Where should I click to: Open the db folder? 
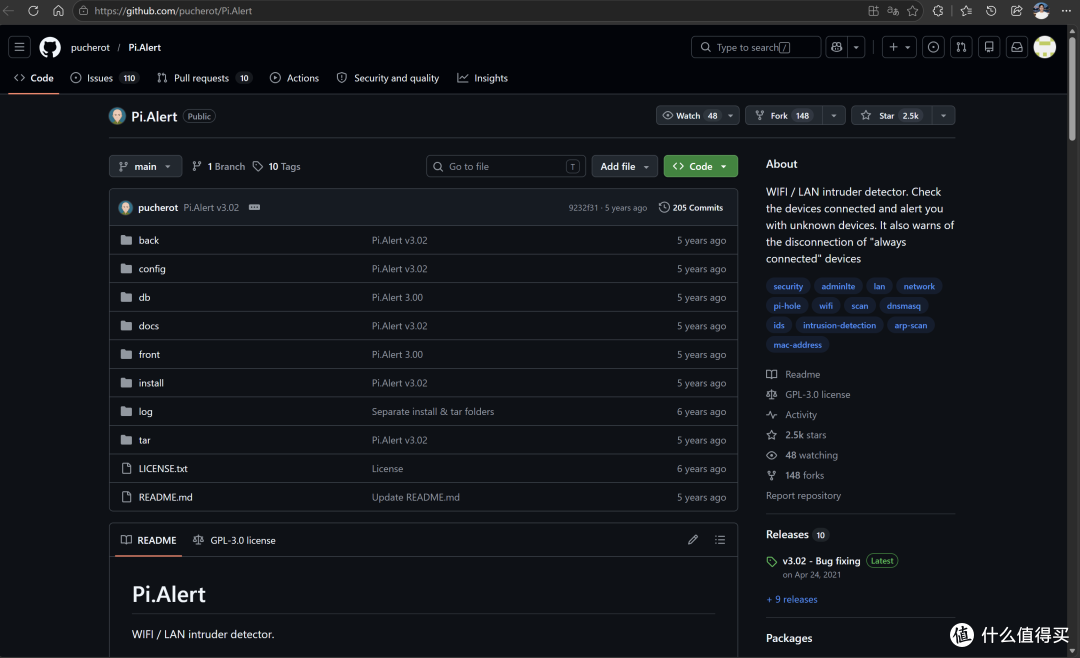[x=144, y=298]
